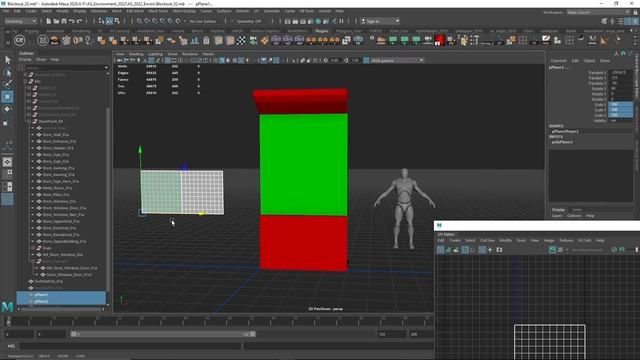The height and width of the screenshot is (360, 640).
Task: Click the Scale X value field in Channel Box
Action: coord(620,104)
